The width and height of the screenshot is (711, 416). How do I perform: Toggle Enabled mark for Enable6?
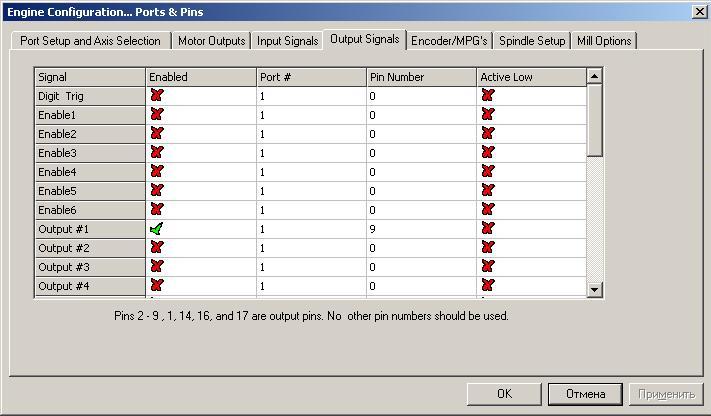[x=156, y=210]
